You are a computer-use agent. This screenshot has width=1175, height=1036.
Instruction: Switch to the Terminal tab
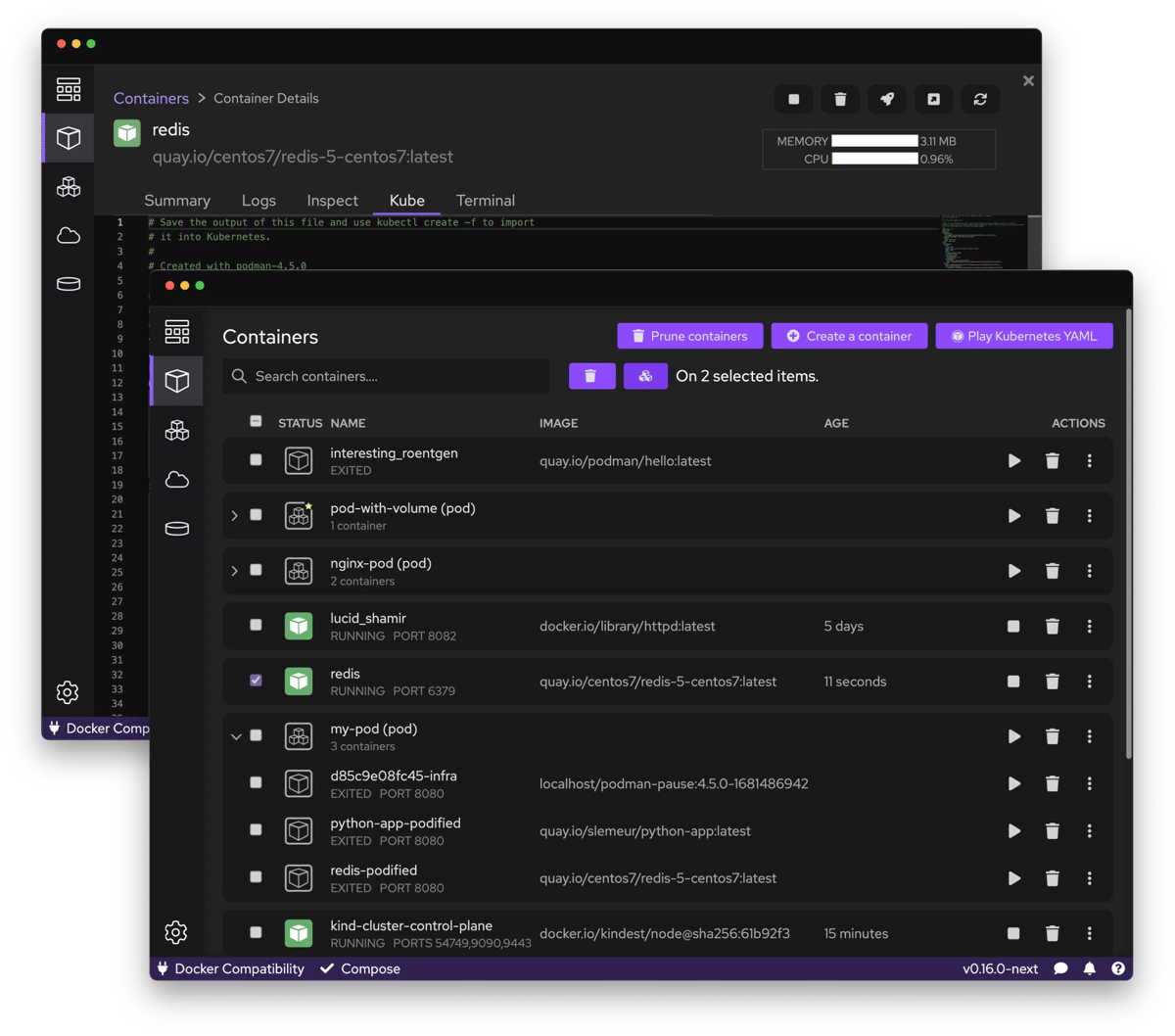coord(485,201)
